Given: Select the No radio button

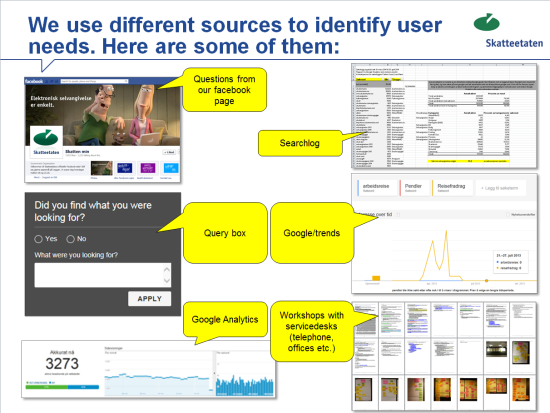Looking at the screenshot, I should click(71, 239).
